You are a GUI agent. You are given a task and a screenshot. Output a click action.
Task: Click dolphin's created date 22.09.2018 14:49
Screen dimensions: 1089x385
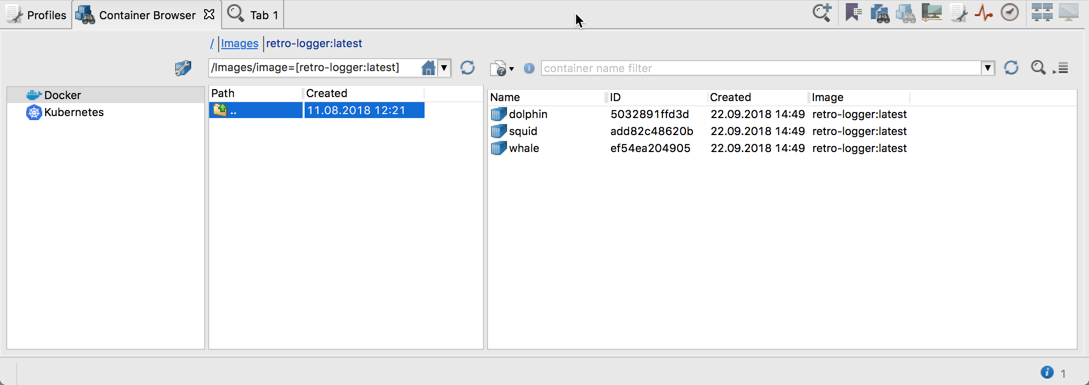click(x=757, y=114)
